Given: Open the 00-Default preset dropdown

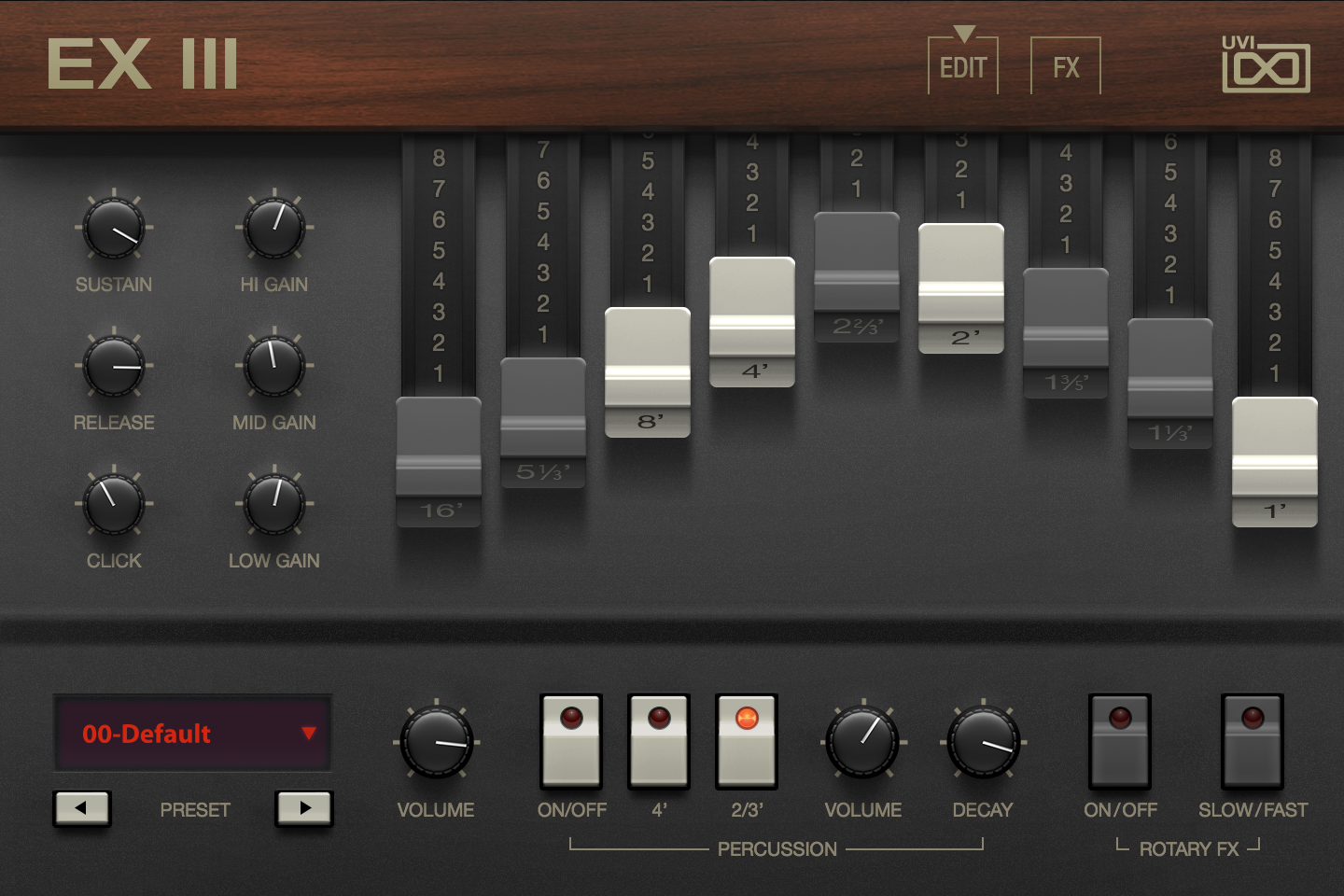Looking at the screenshot, I should tap(193, 733).
